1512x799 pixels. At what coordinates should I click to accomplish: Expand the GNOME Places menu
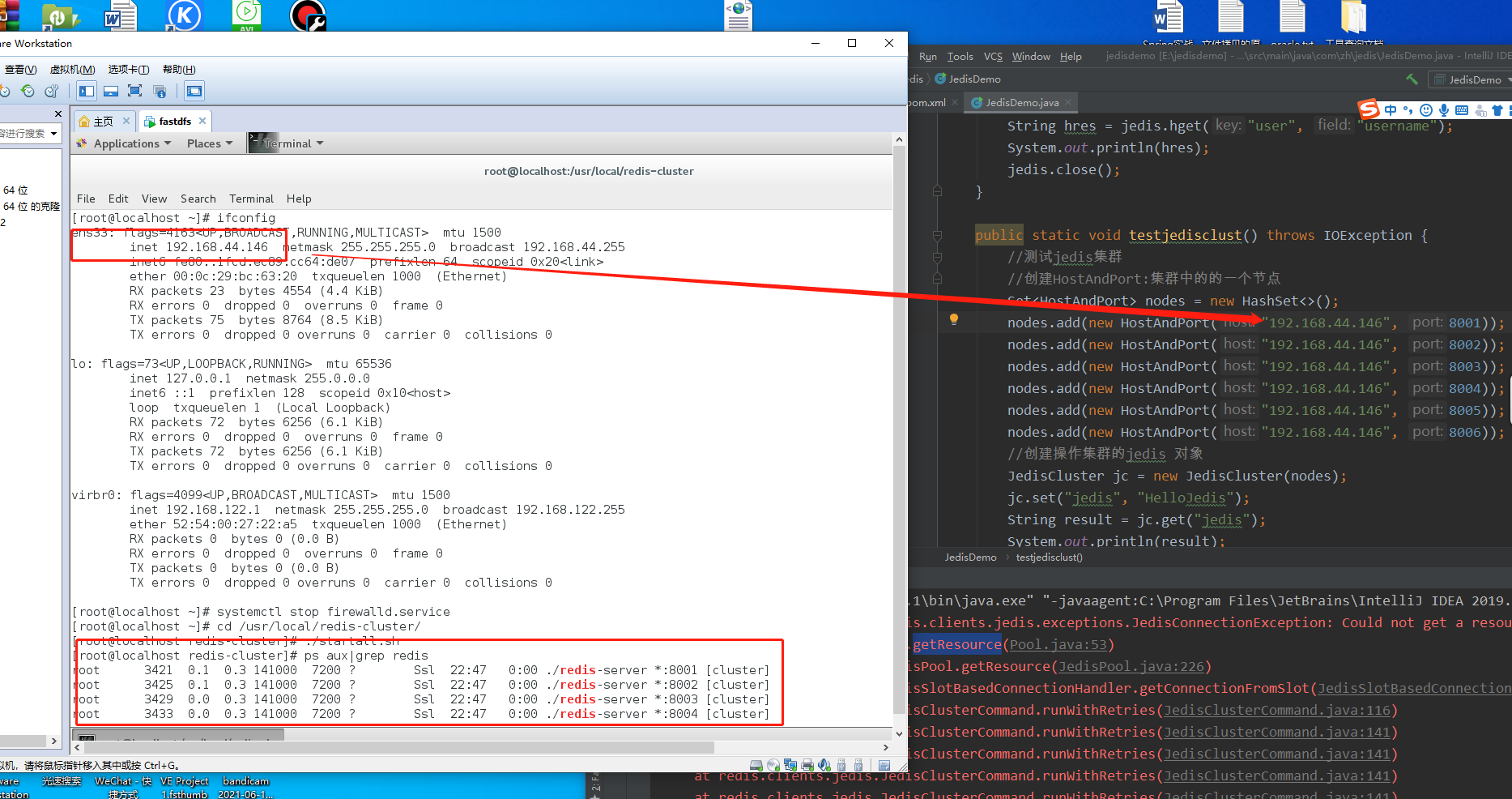[210, 143]
